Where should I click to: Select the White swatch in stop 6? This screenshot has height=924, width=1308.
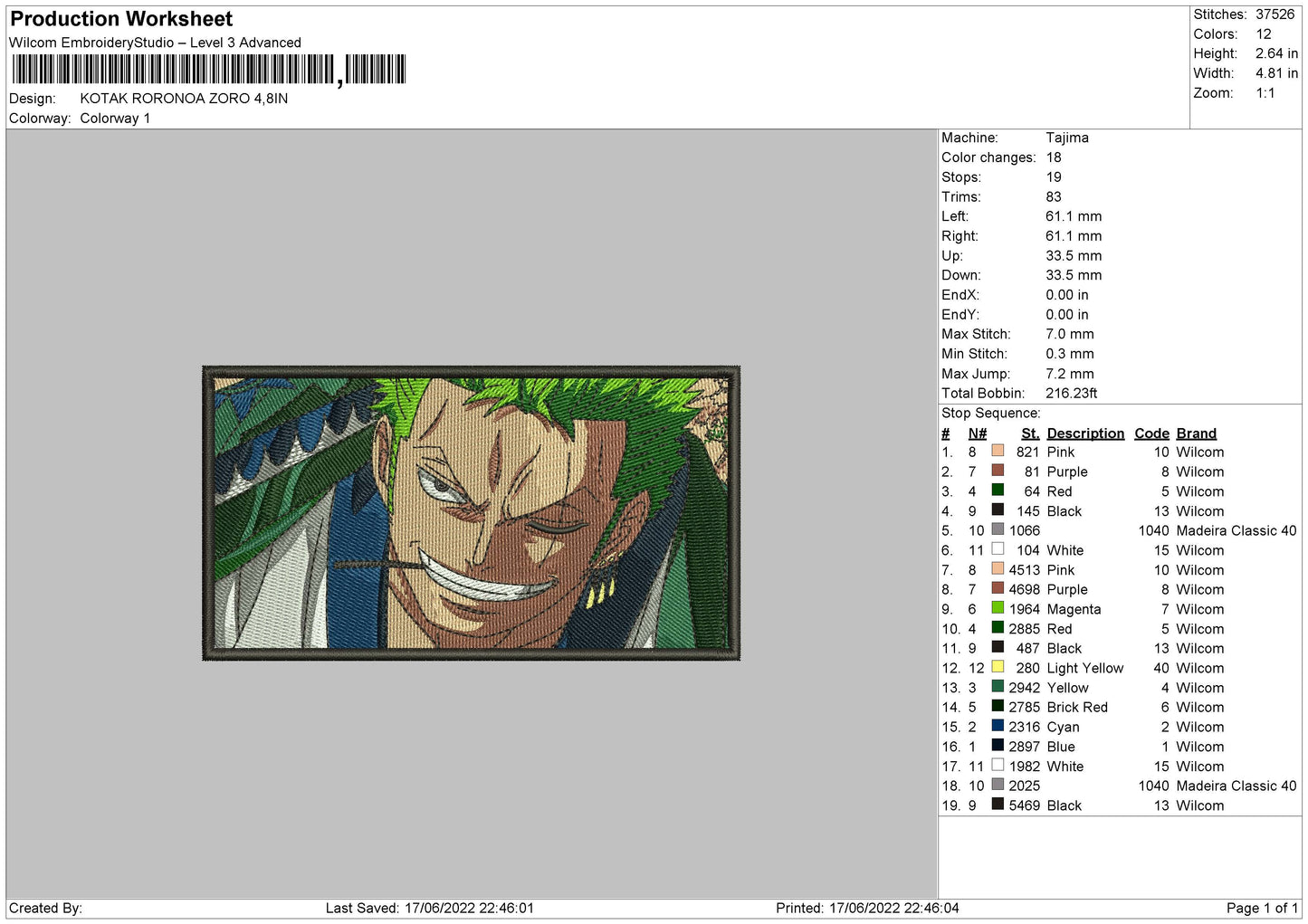coord(998,549)
